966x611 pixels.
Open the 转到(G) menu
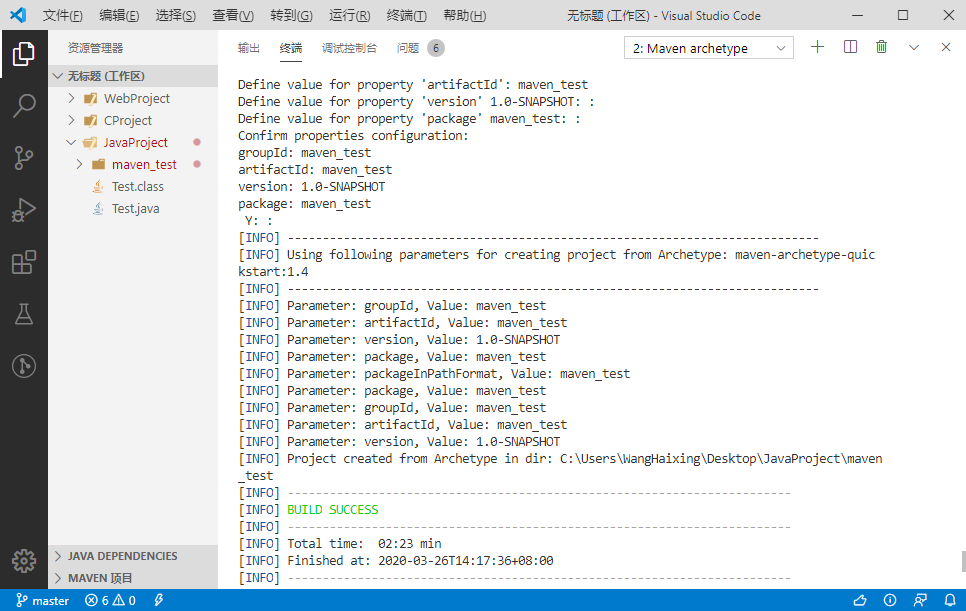[x=291, y=15]
